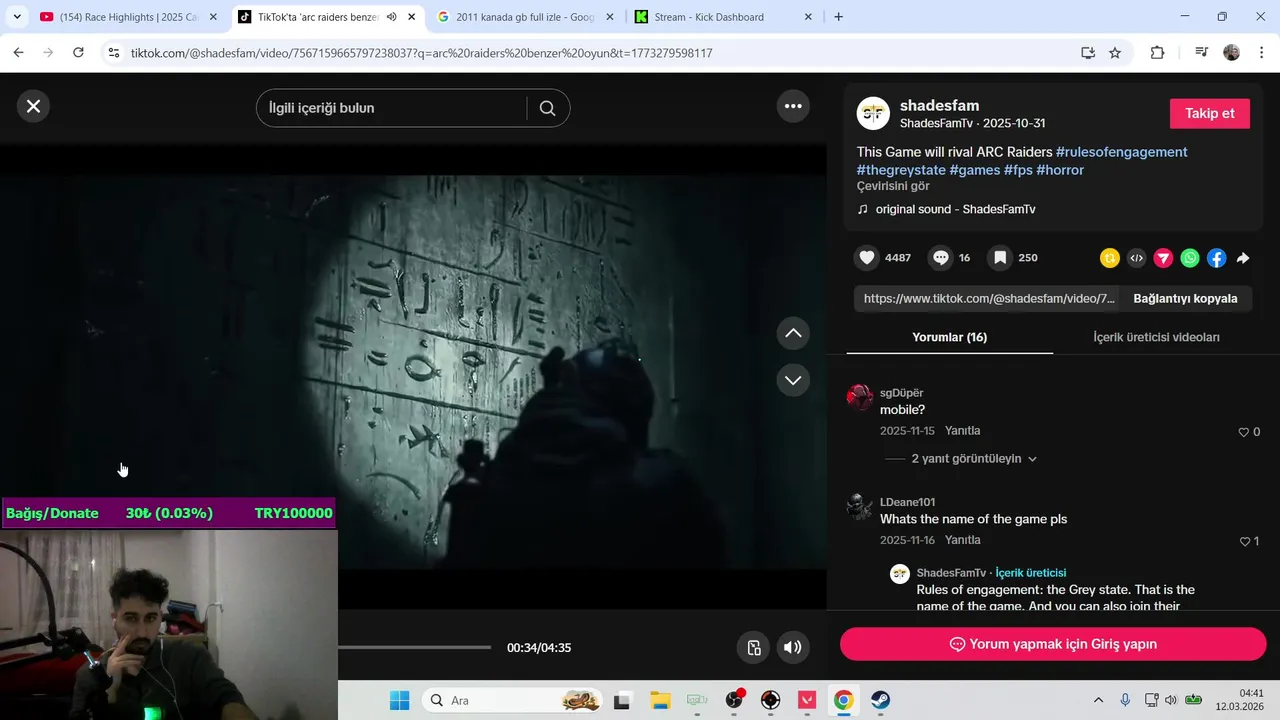Bookmark this page with the star icon

point(1115,53)
